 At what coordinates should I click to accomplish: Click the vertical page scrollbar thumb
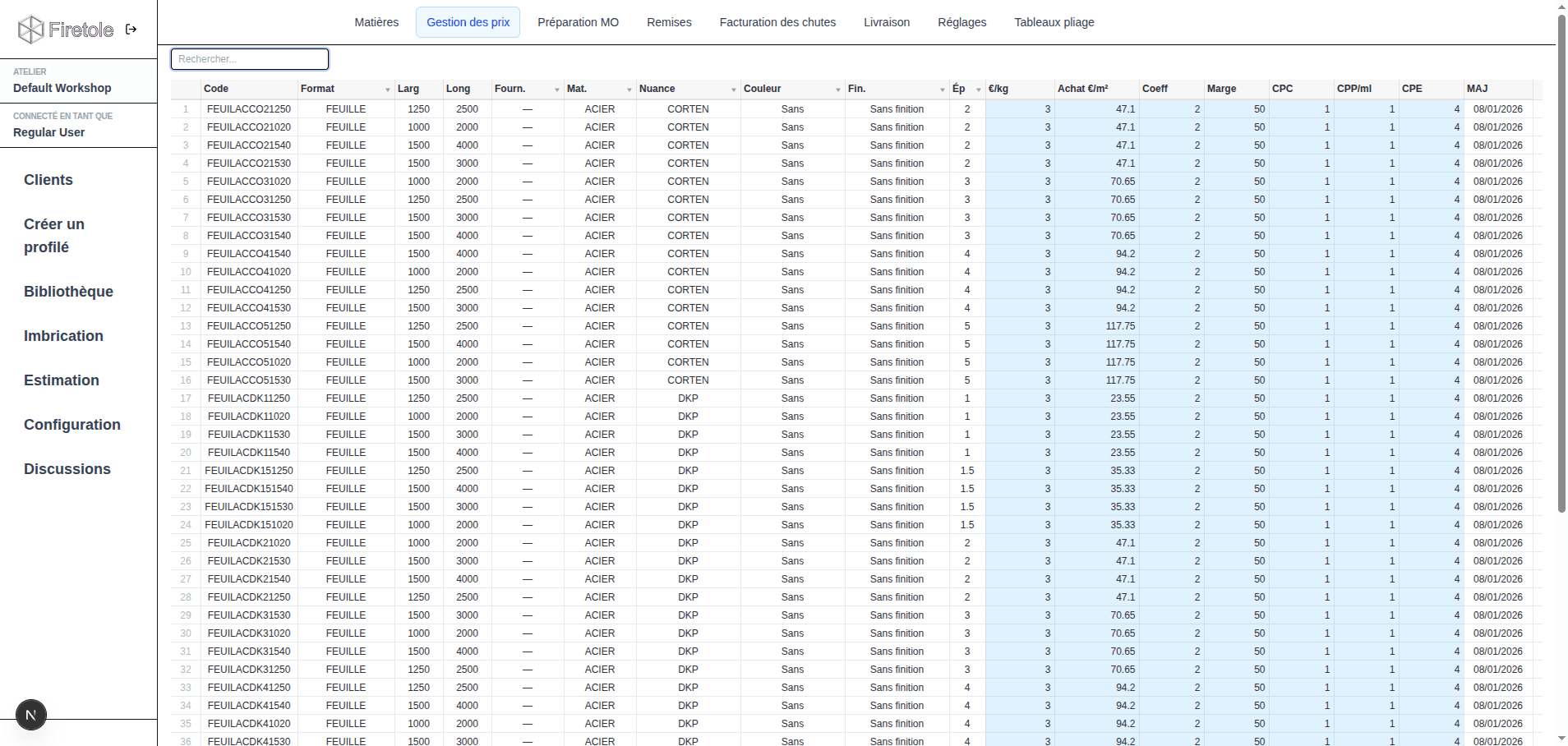click(1561, 263)
